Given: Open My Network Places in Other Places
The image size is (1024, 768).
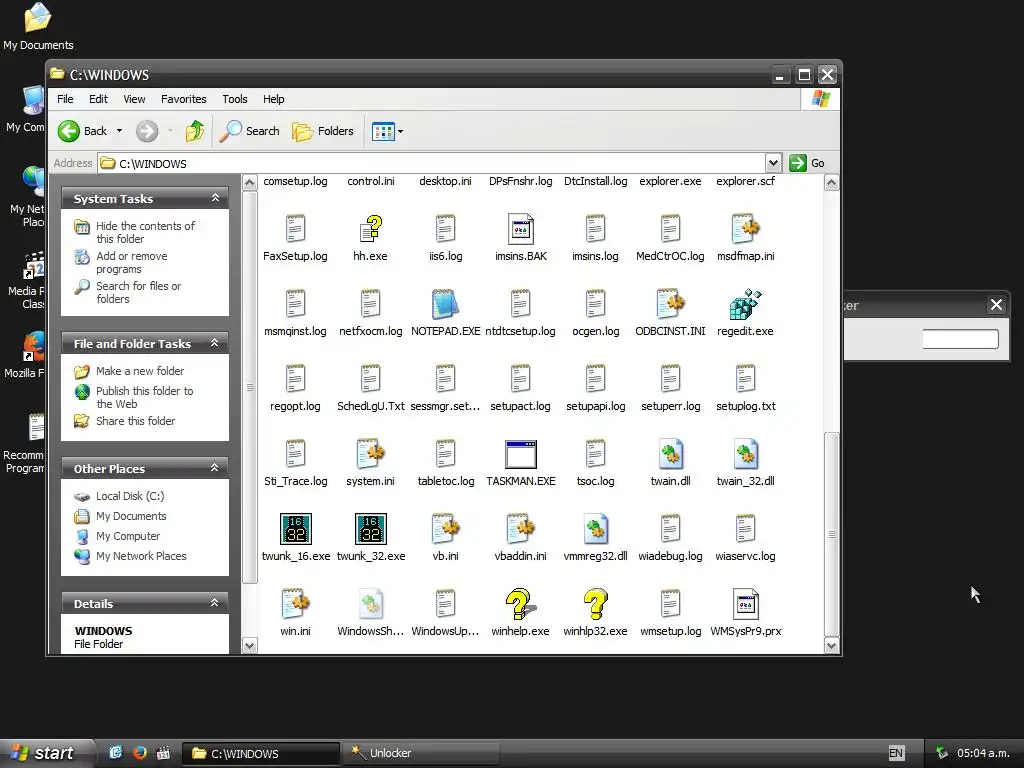Looking at the screenshot, I should [x=141, y=556].
